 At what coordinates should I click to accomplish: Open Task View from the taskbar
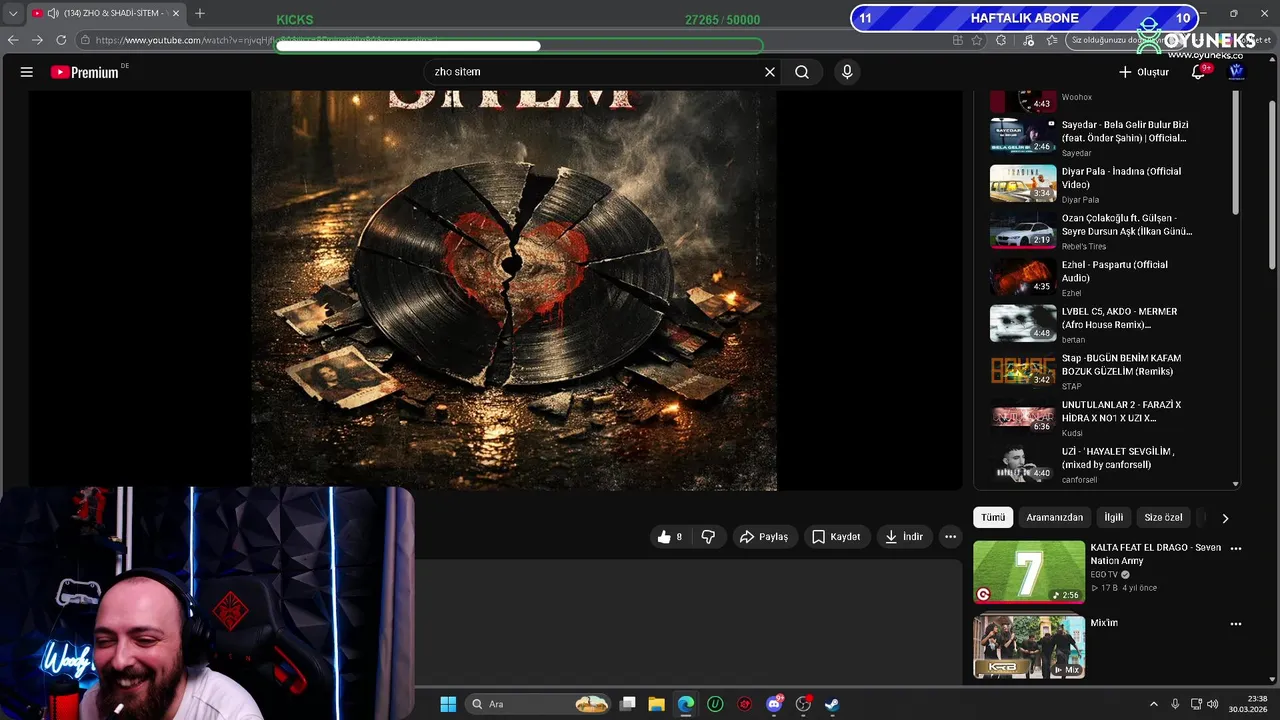[628, 704]
